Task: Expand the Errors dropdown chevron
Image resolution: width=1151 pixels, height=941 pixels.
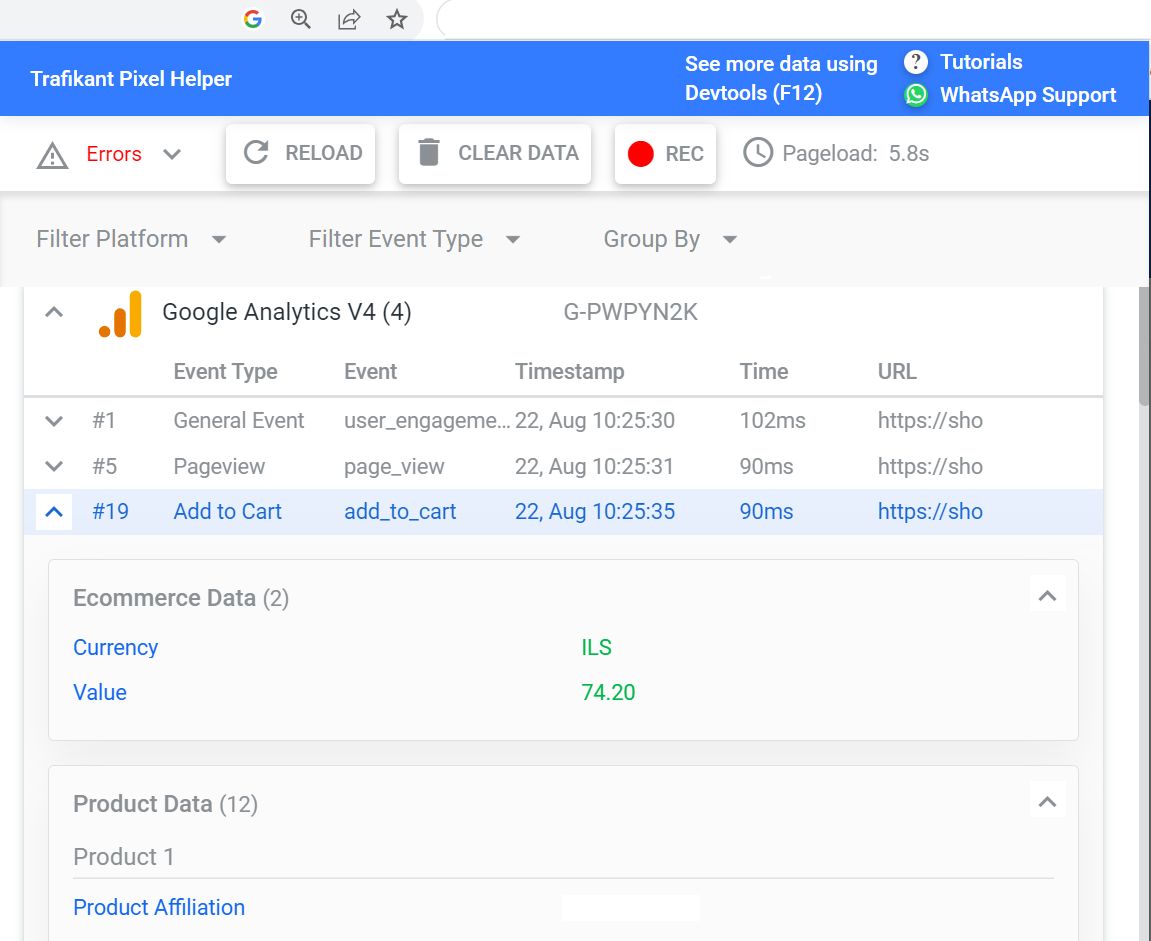Action: coord(172,154)
